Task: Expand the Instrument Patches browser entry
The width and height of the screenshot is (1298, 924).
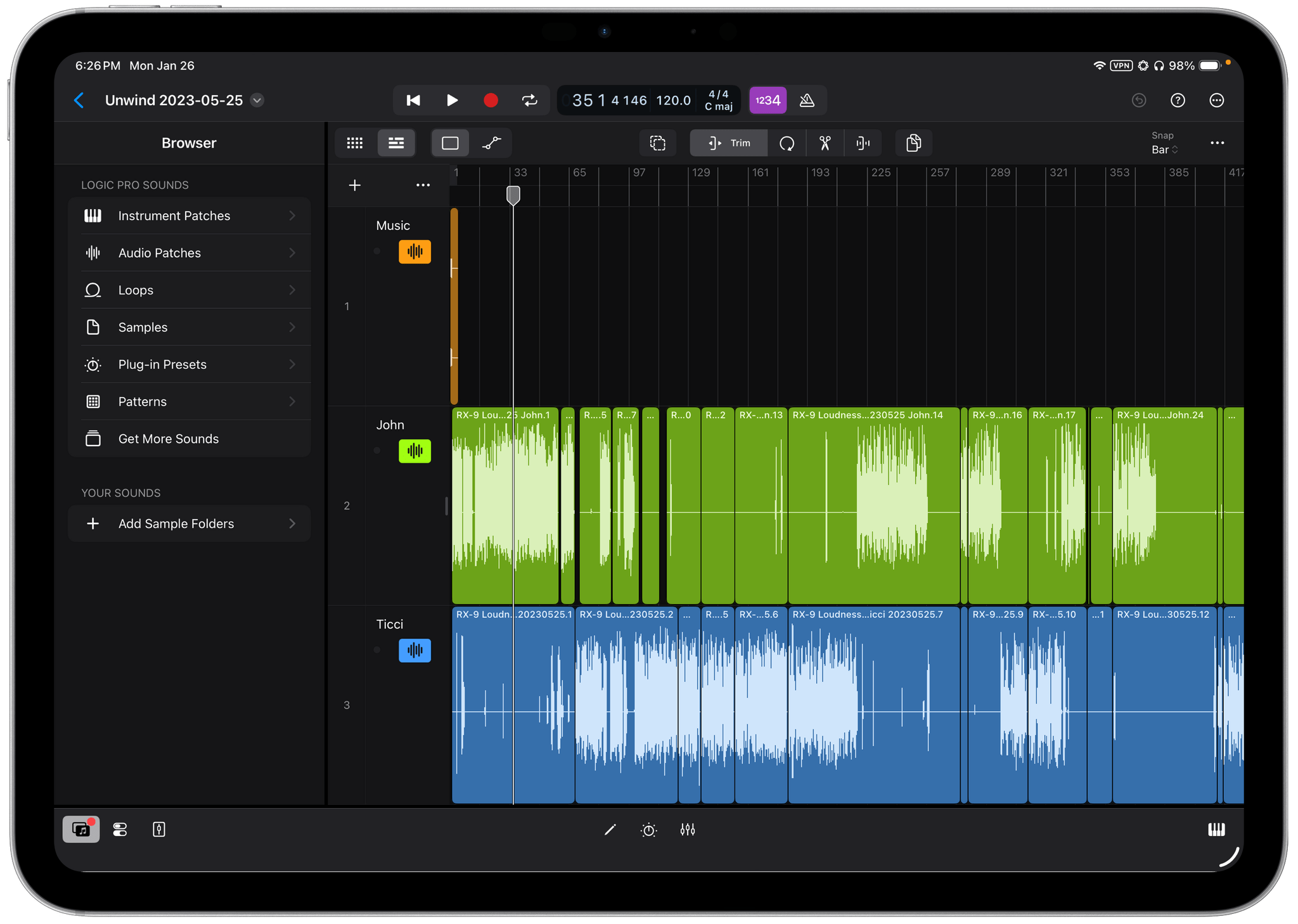Action: [189, 215]
